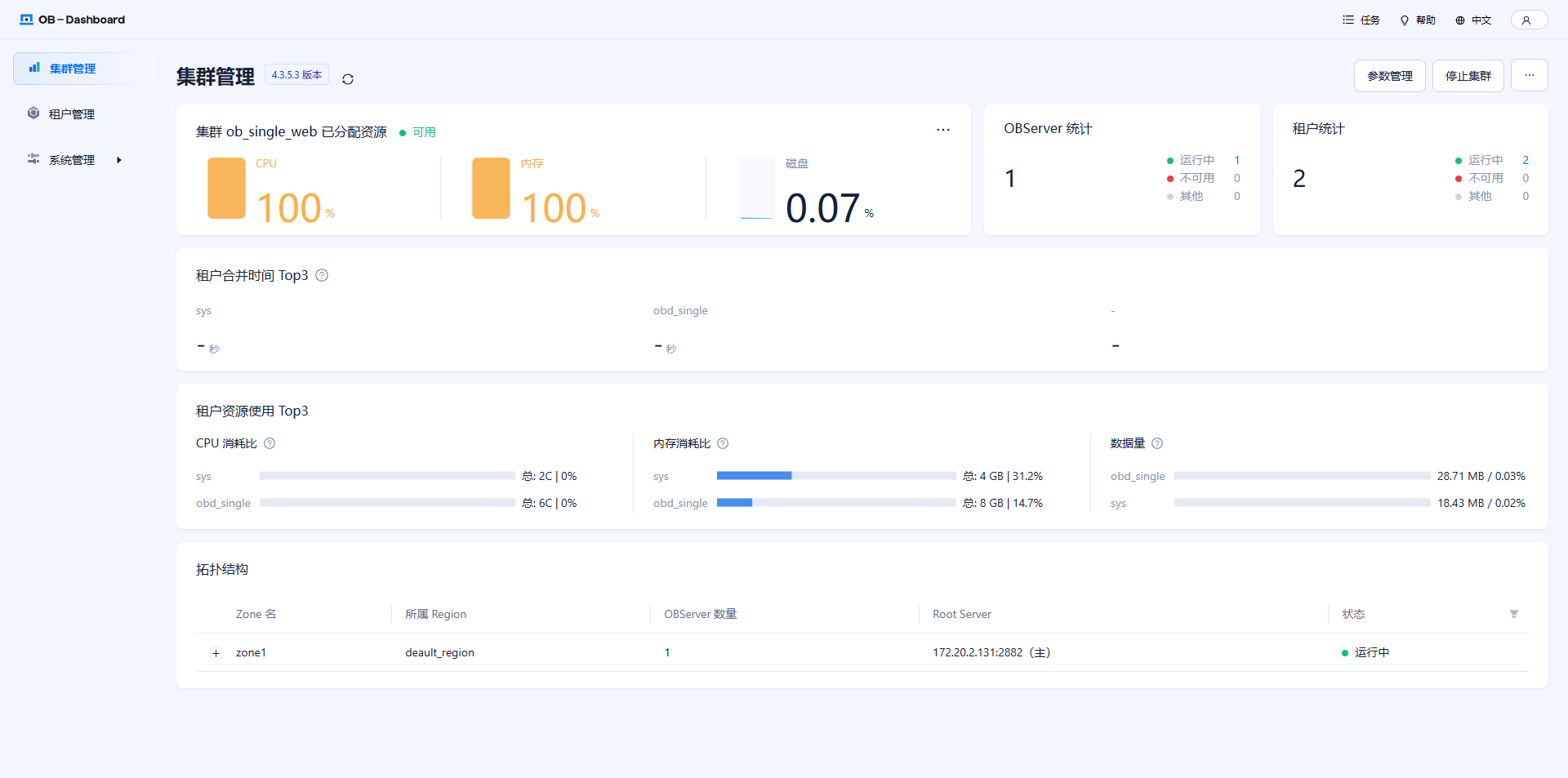1568x778 pixels.
Task: Open the 状态 column filter icon
Action: 1514,614
